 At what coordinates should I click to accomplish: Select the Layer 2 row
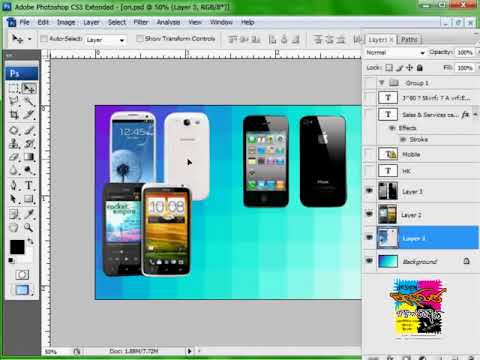[x=421, y=214]
